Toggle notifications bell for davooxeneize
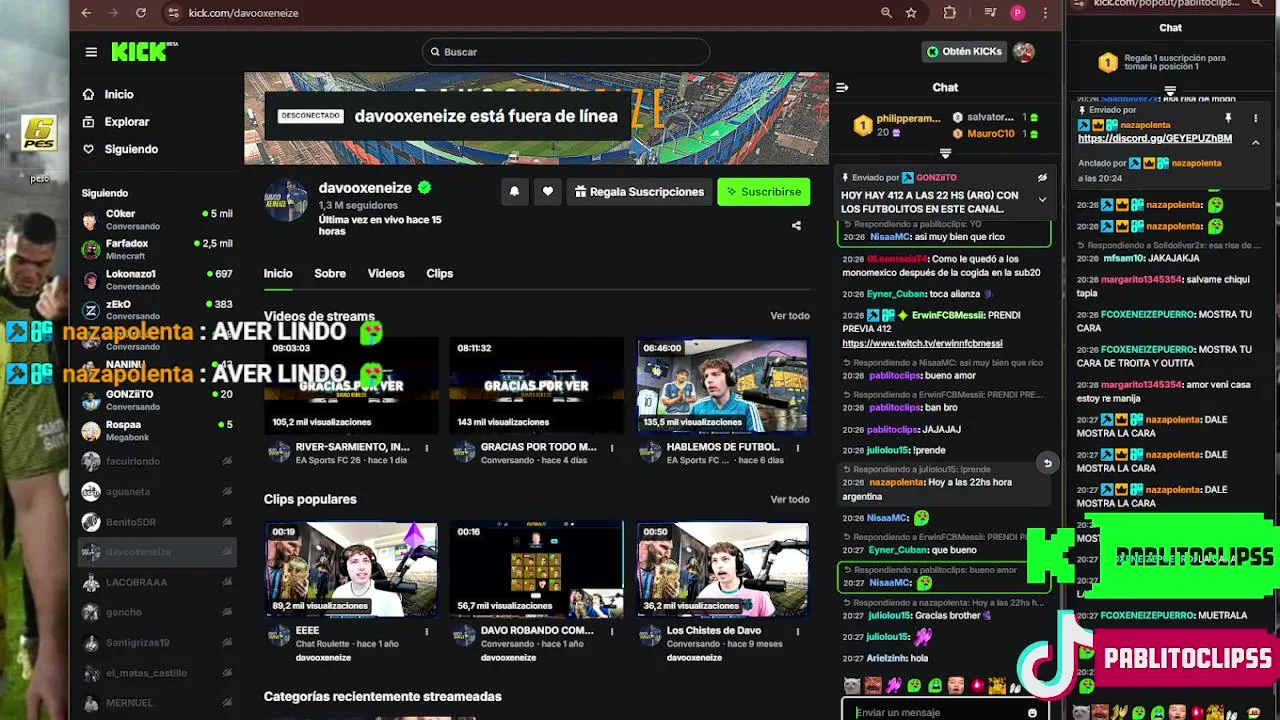 click(x=514, y=192)
